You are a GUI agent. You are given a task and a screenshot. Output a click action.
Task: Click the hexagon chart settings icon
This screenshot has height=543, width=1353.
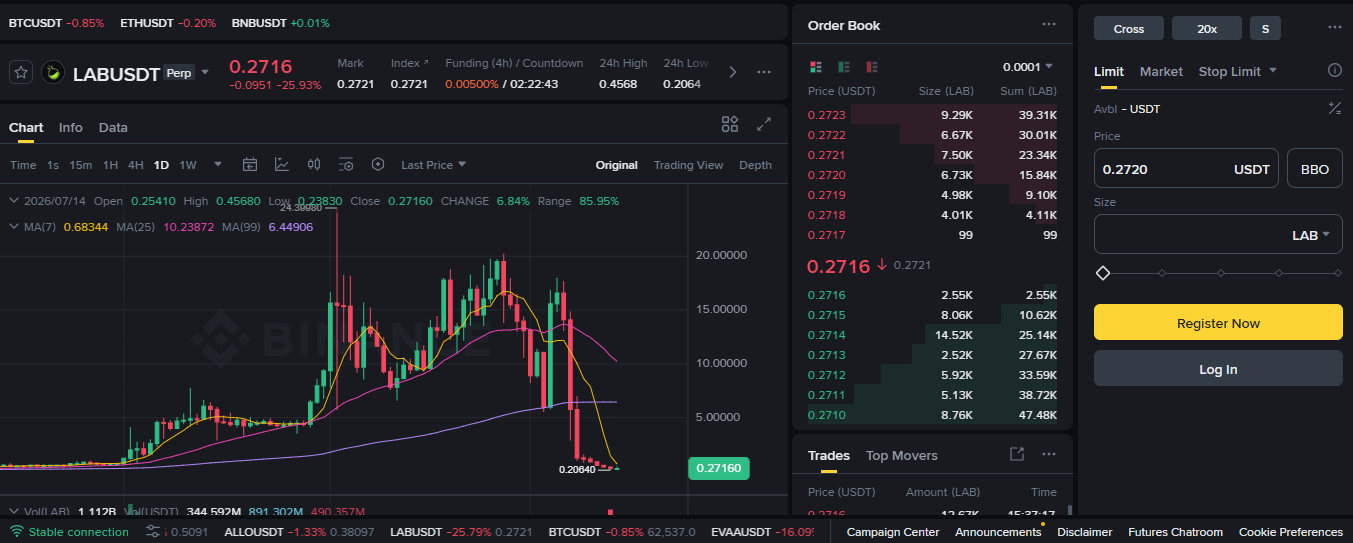tap(378, 164)
